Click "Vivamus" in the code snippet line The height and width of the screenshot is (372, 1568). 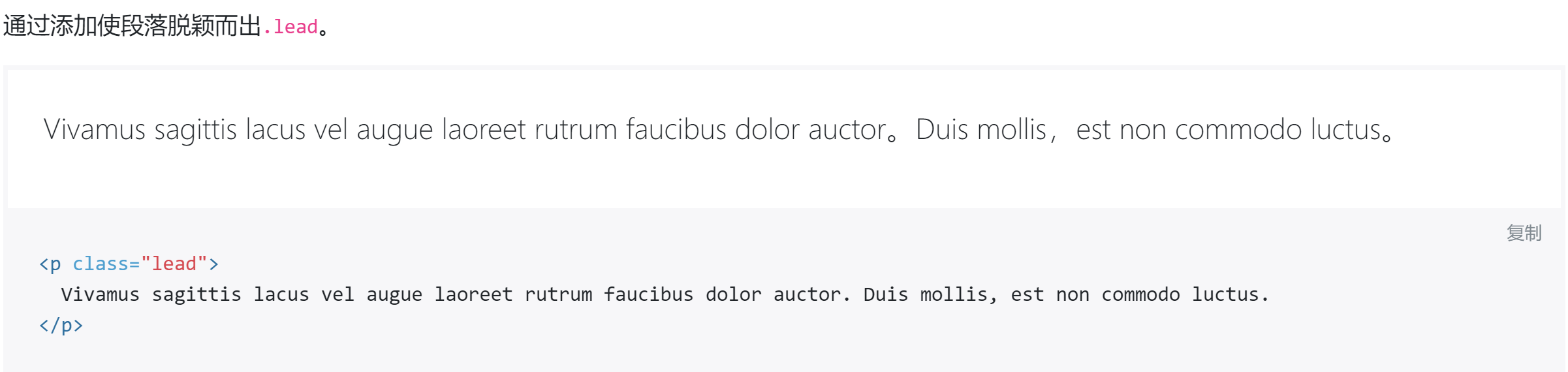pos(100,294)
